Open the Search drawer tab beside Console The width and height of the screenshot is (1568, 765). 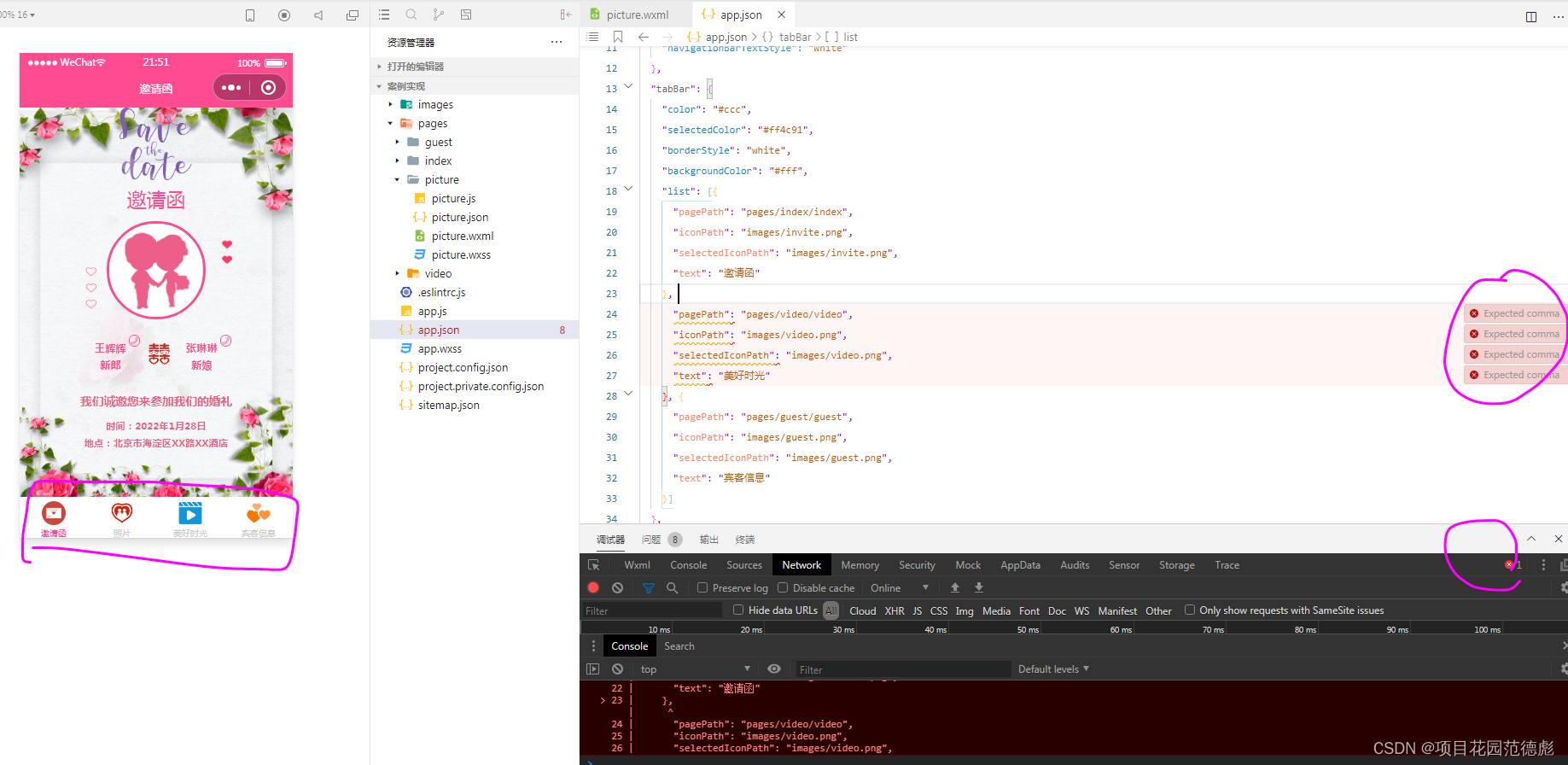point(679,646)
